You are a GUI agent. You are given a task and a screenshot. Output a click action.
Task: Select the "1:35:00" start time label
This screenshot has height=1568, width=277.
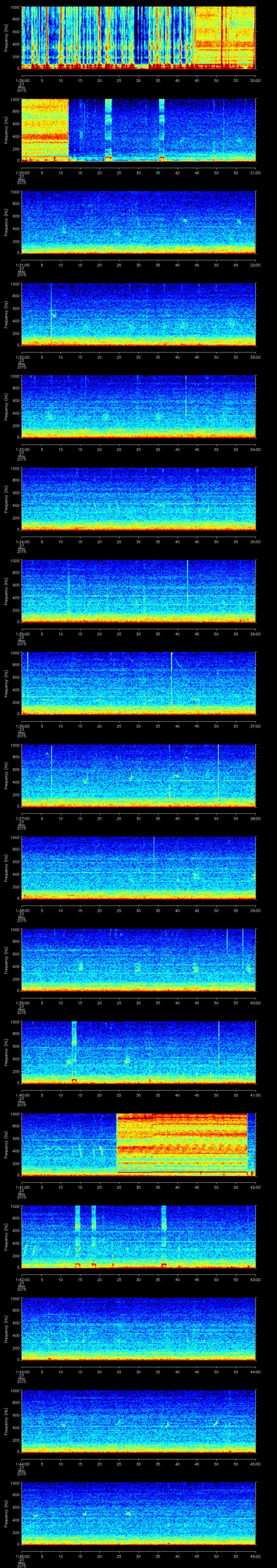[x=22, y=634]
